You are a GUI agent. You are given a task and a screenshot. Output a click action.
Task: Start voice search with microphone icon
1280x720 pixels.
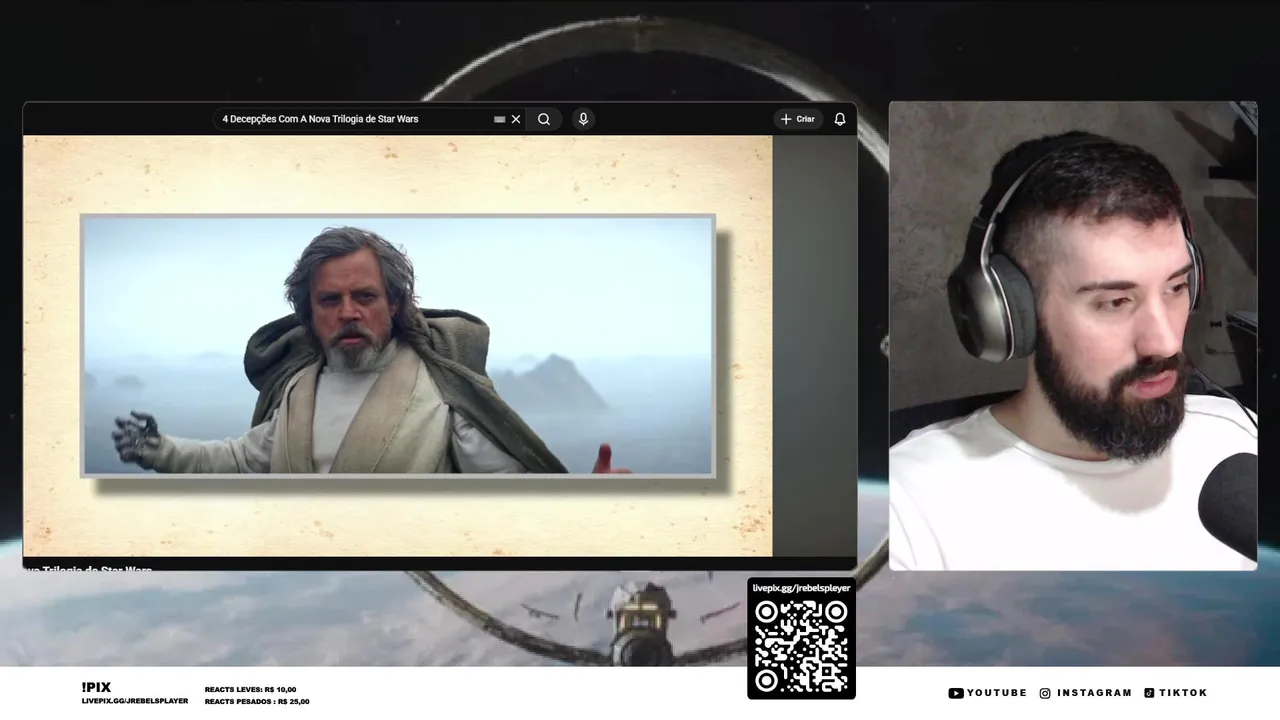tap(583, 119)
